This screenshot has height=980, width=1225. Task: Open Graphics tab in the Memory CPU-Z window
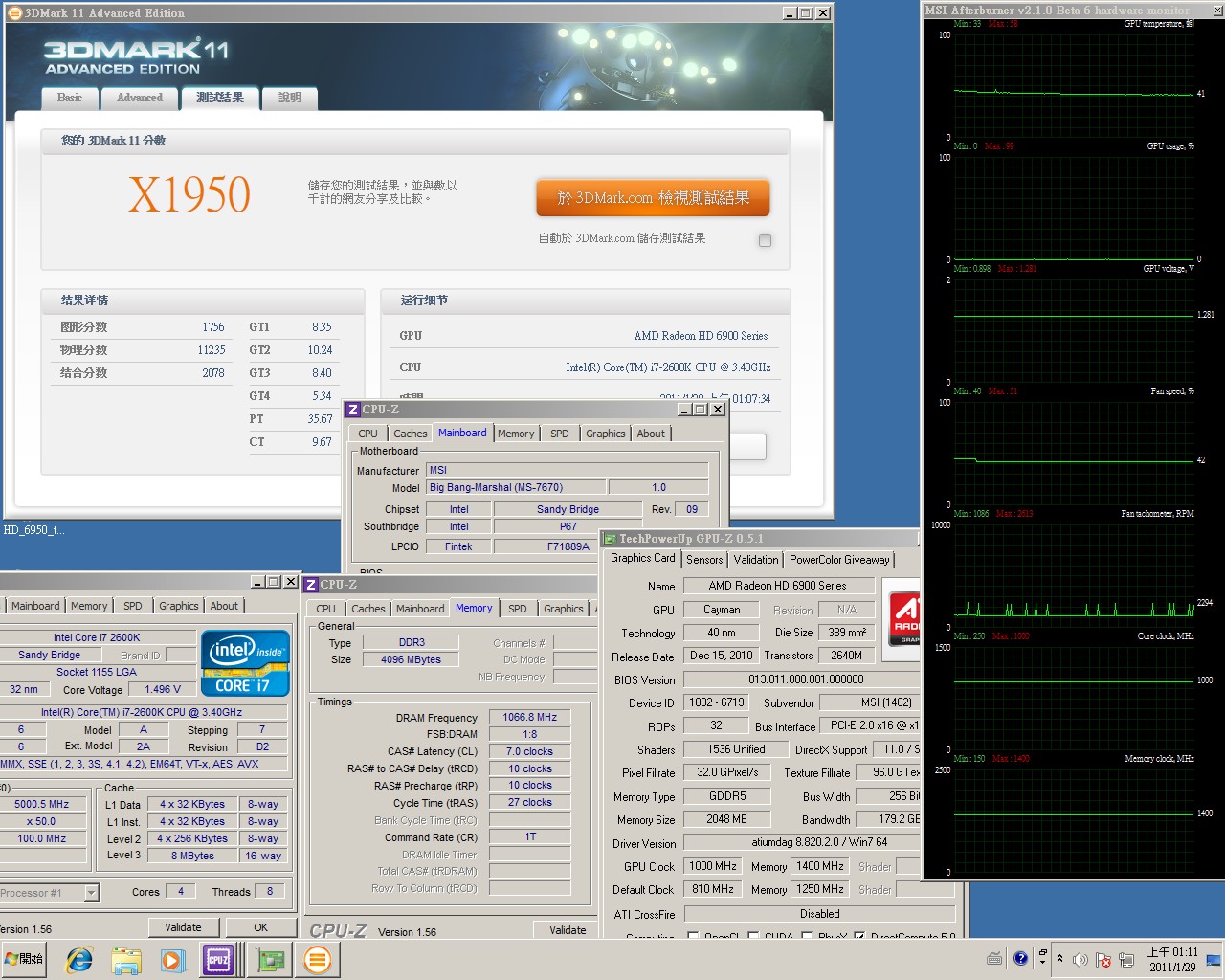point(564,609)
